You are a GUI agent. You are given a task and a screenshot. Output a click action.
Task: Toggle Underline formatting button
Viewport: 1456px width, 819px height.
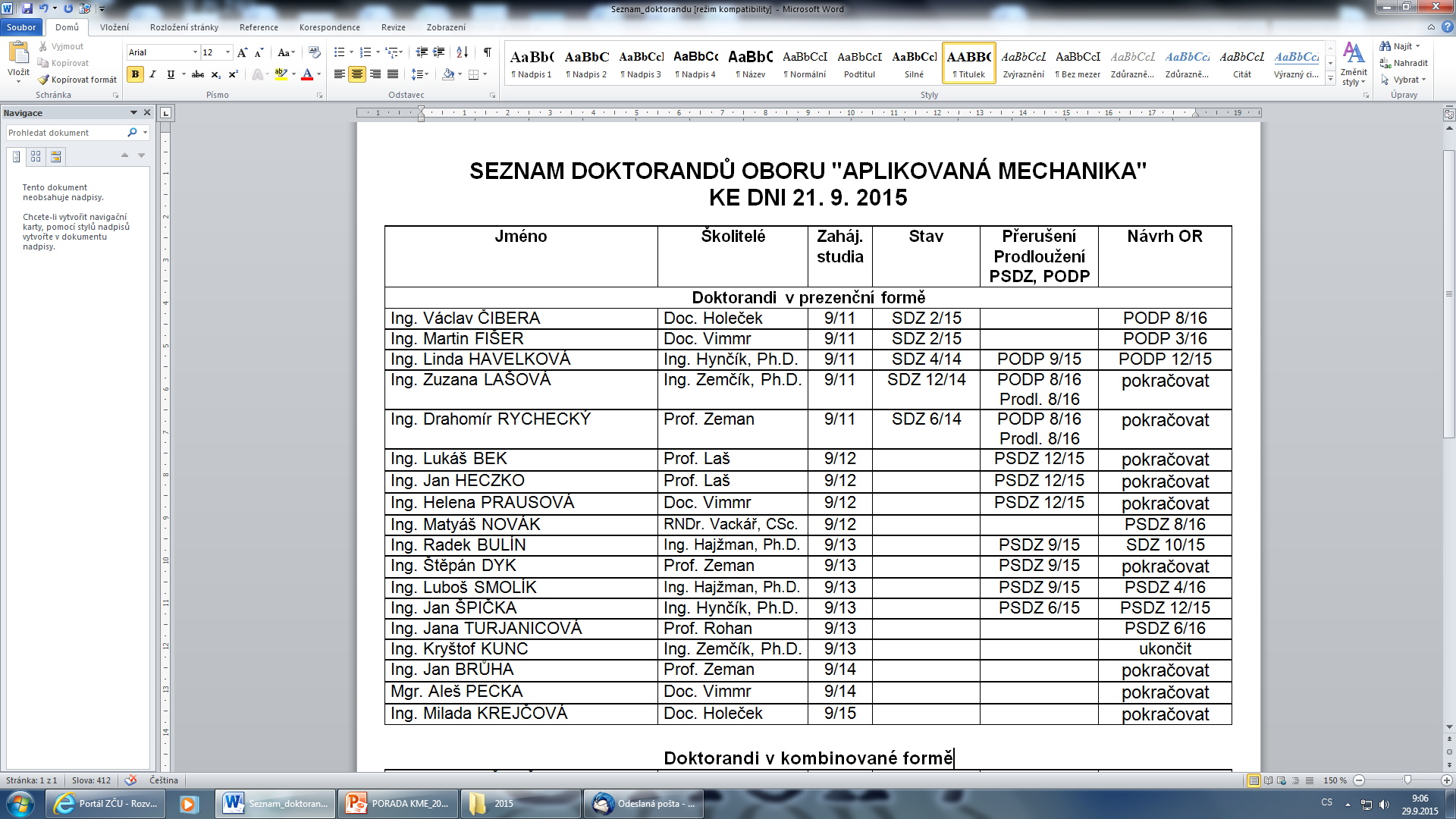tap(171, 74)
